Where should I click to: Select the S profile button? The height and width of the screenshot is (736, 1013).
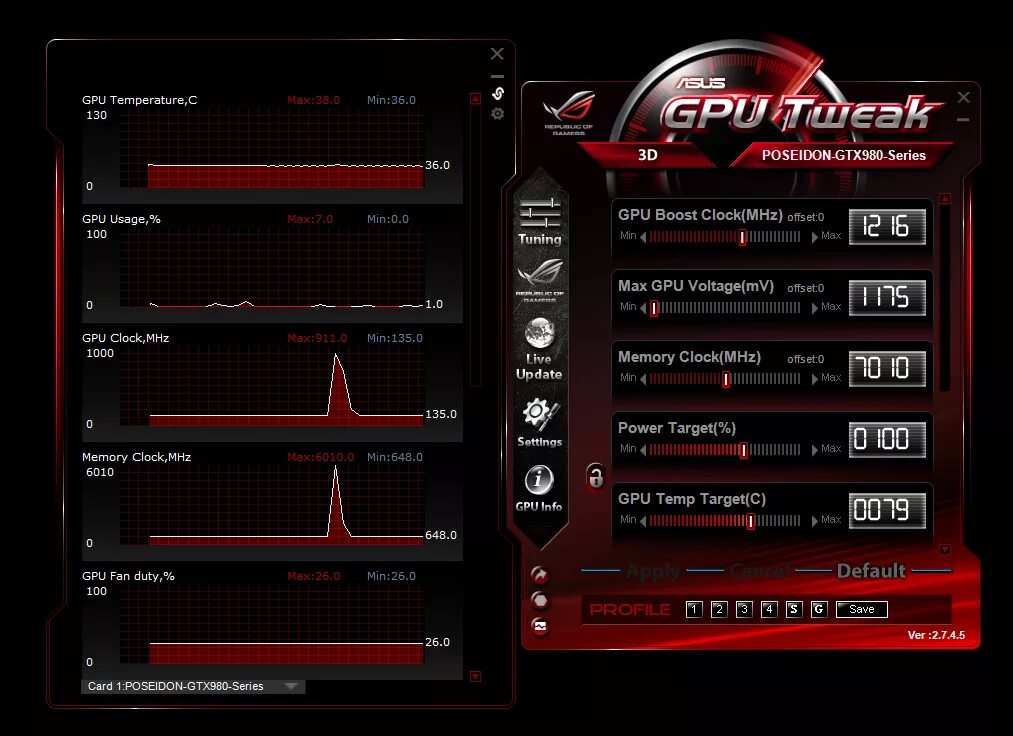[x=794, y=609]
